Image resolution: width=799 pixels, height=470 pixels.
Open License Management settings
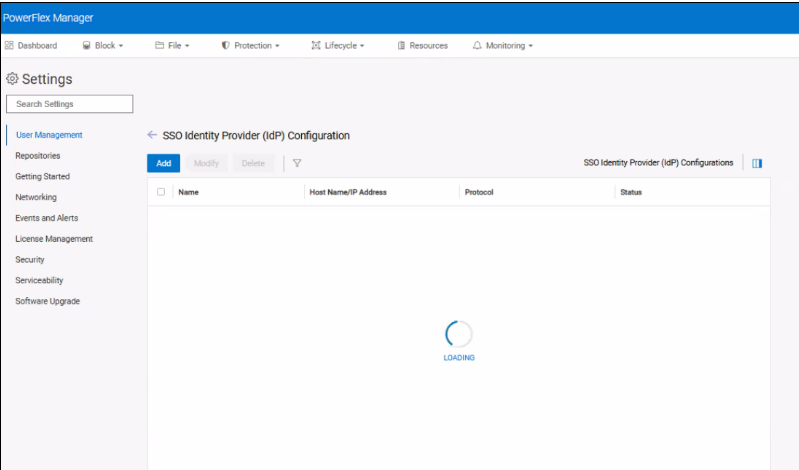[x=54, y=239]
